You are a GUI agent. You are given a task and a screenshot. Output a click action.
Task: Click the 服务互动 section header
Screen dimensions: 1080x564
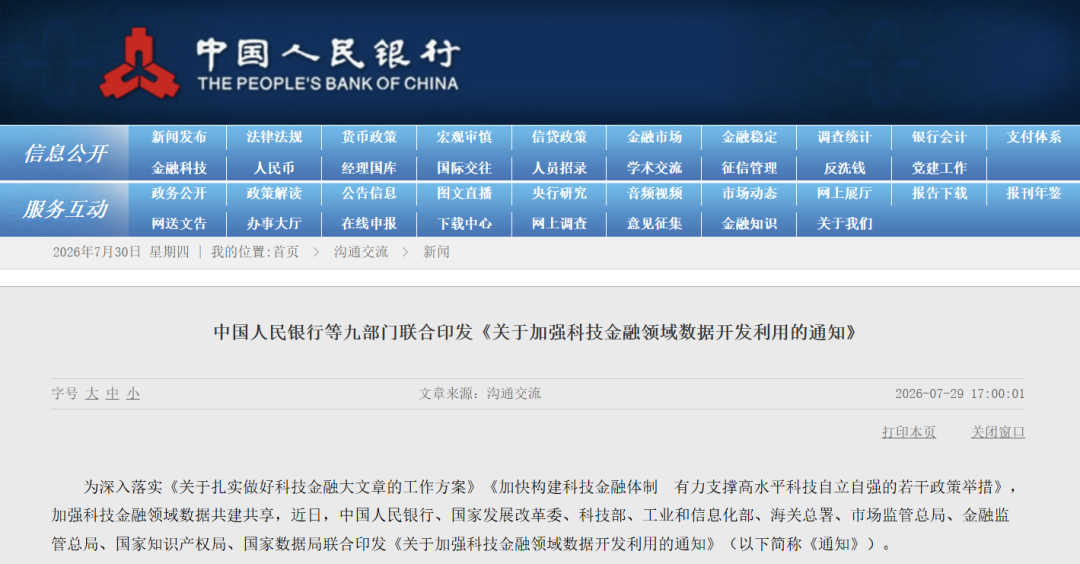tap(65, 209)
